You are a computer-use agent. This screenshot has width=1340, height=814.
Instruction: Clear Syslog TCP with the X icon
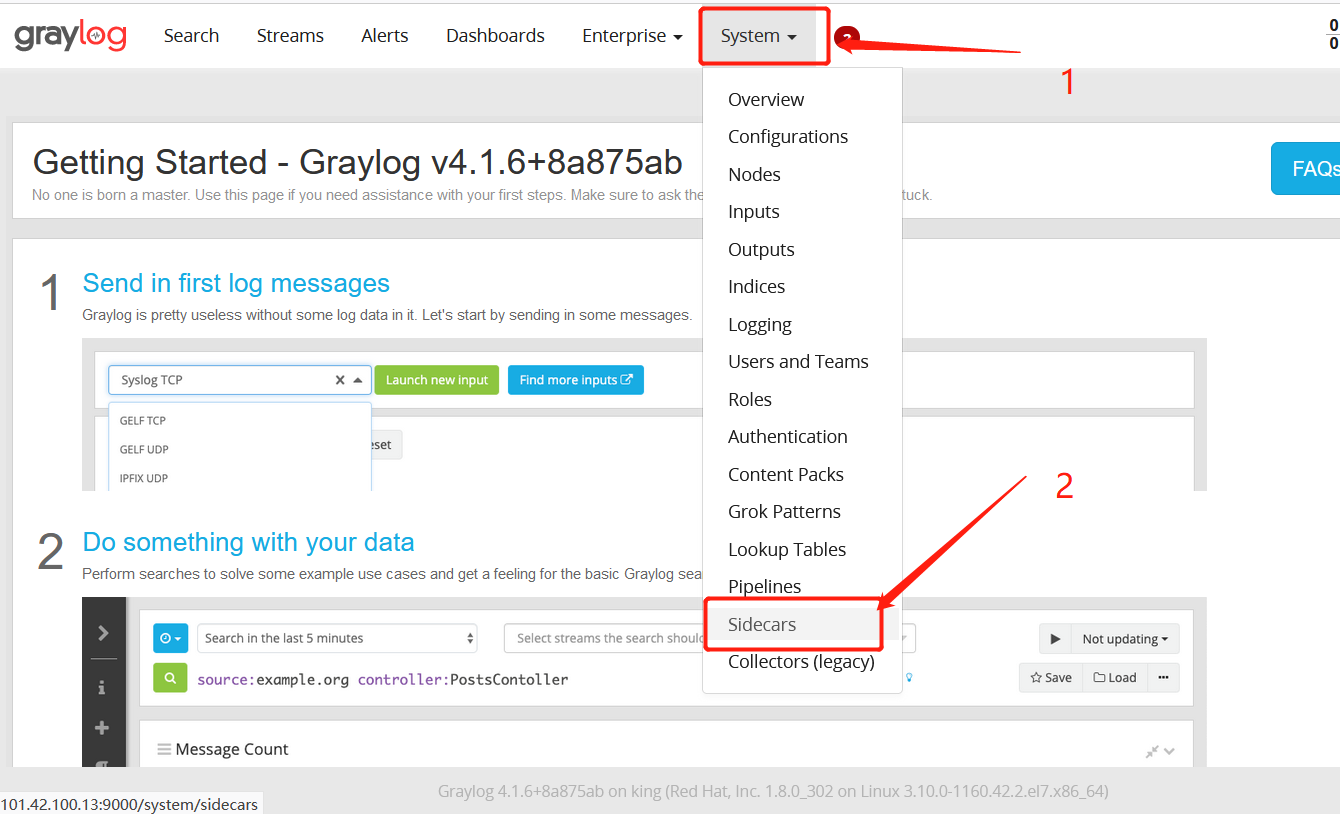click(x=338, y=380)
